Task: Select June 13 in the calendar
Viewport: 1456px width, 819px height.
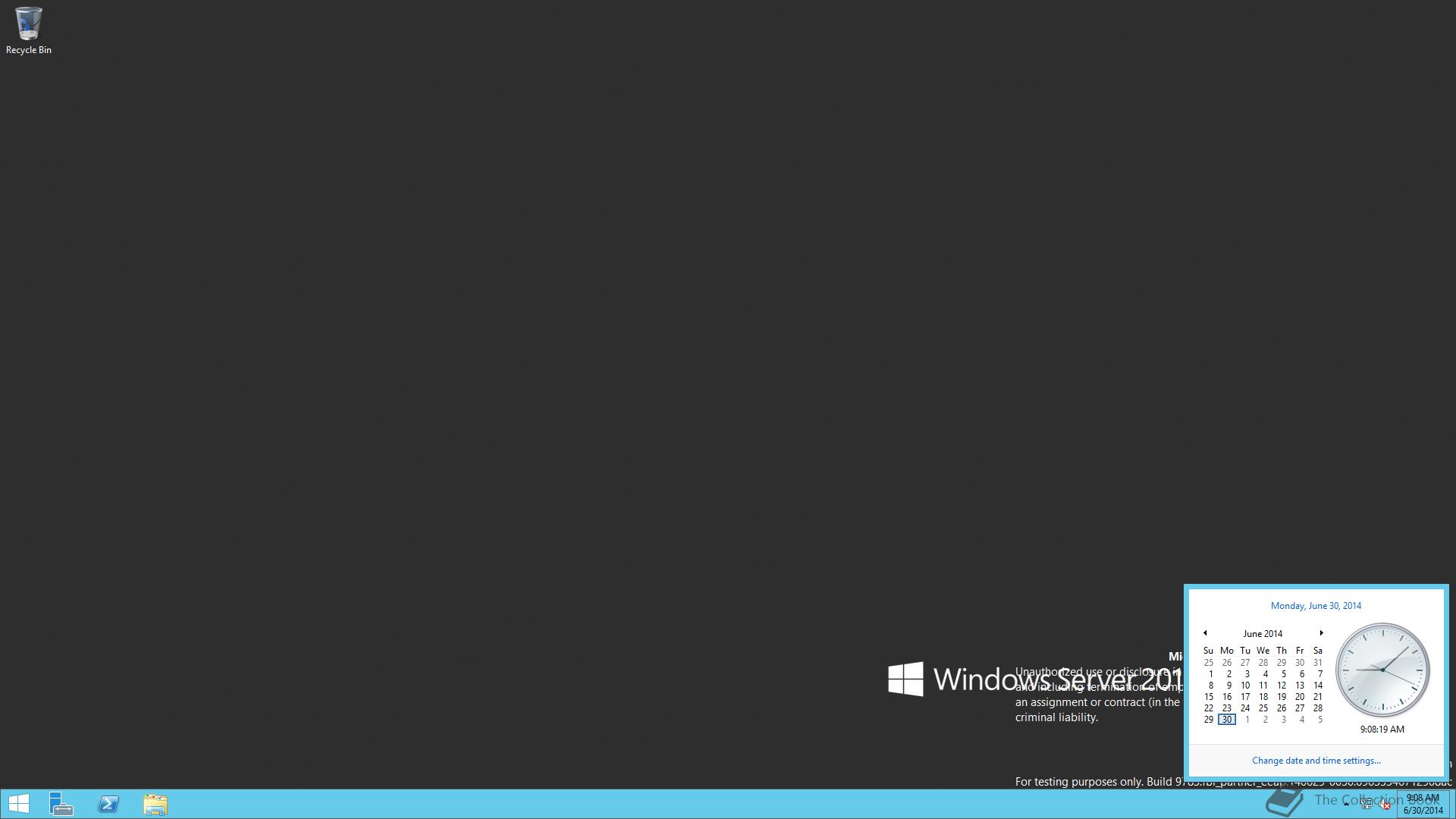Action: coord(1299,686)
